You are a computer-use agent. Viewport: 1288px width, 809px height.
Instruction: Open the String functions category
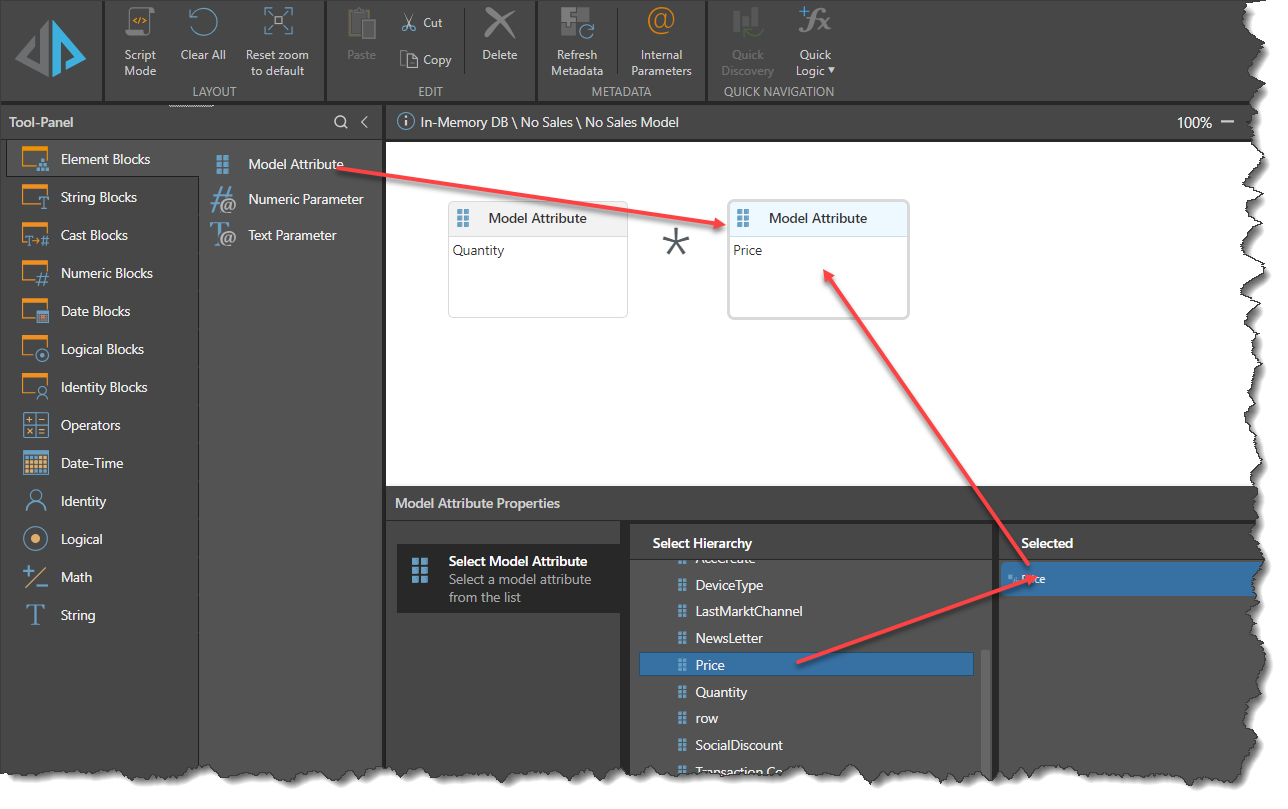coord(100,615)
